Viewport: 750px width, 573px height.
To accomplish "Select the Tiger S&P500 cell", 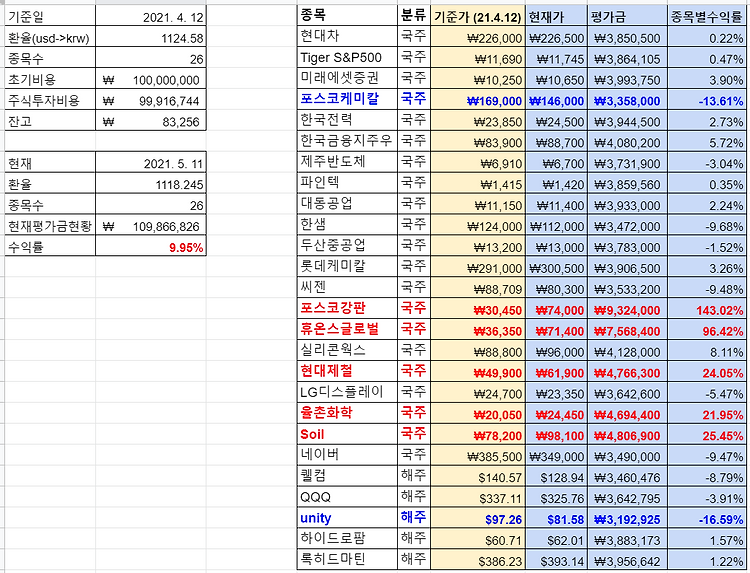I will tap(347, 57).
